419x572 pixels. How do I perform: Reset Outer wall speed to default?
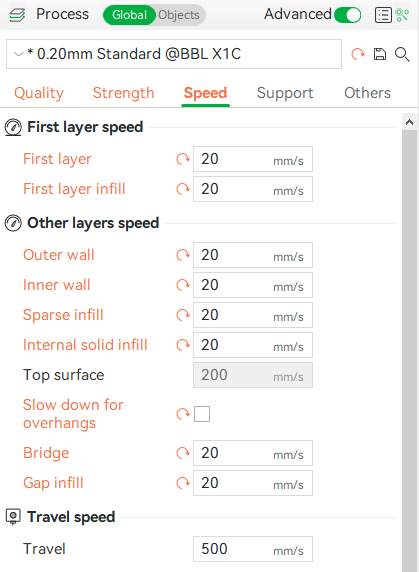pos(183,255)
